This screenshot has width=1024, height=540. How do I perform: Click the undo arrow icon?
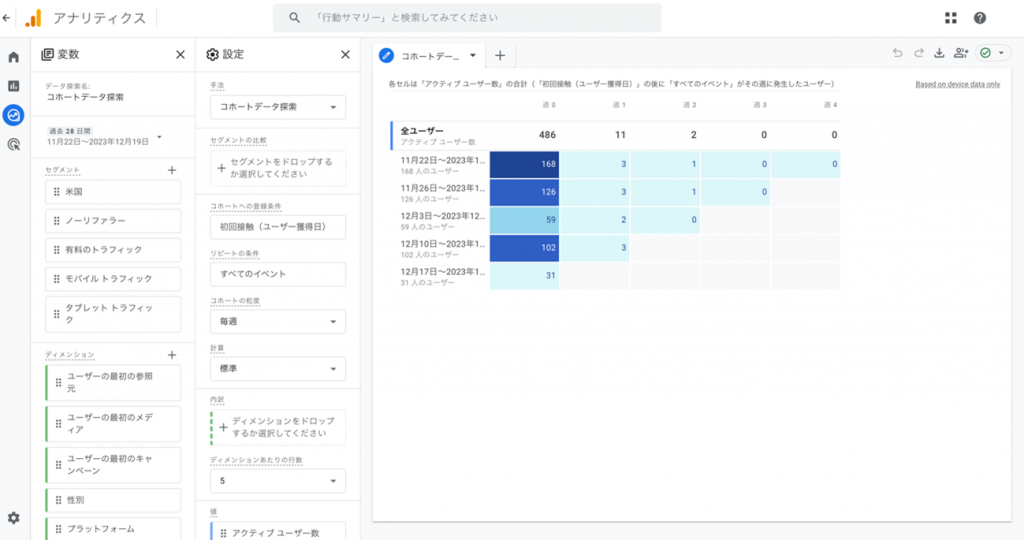pos(897,54)
